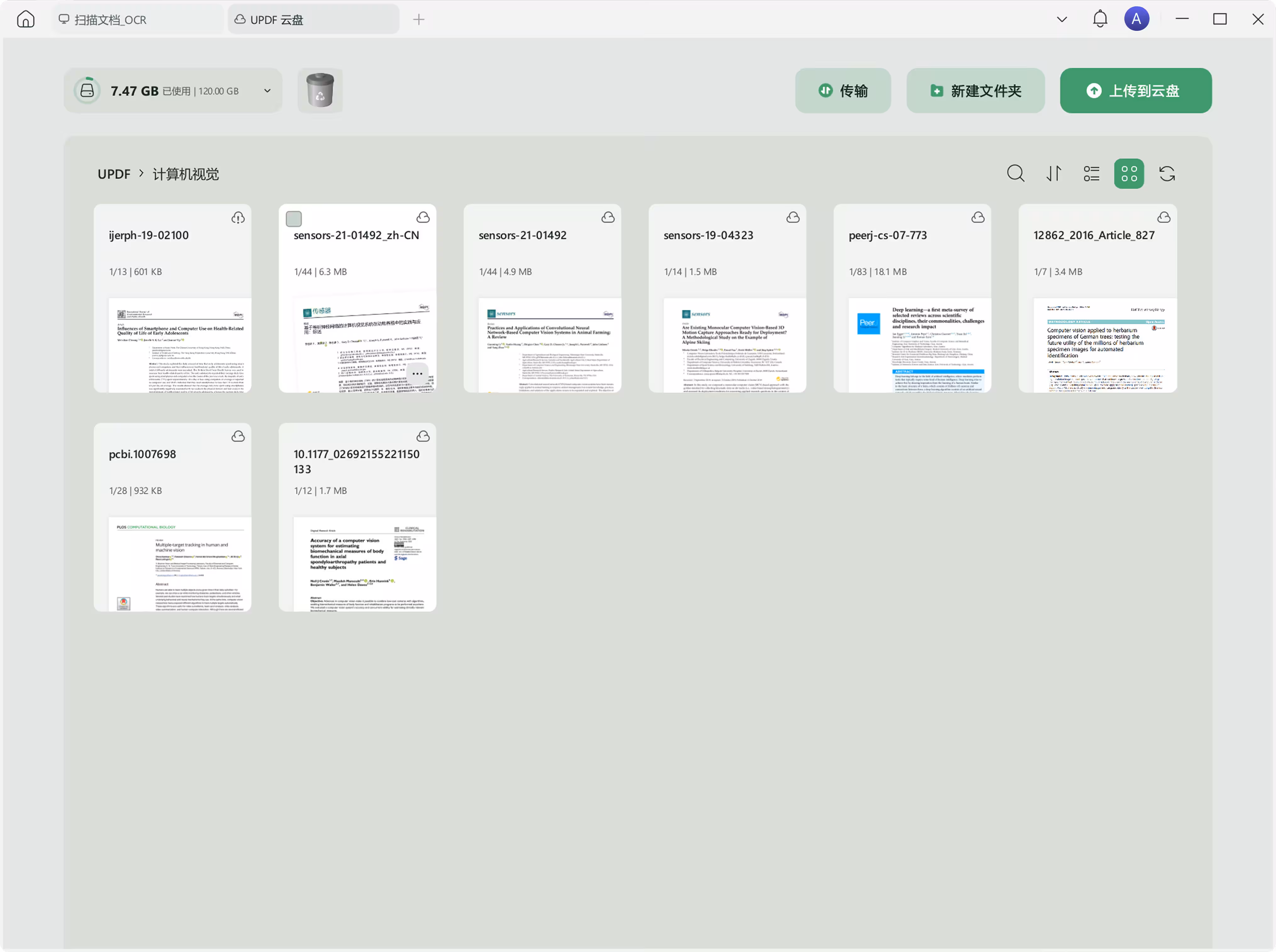Click the notification bell icon
The image size is (1276, 952).
coord(1100,19)
